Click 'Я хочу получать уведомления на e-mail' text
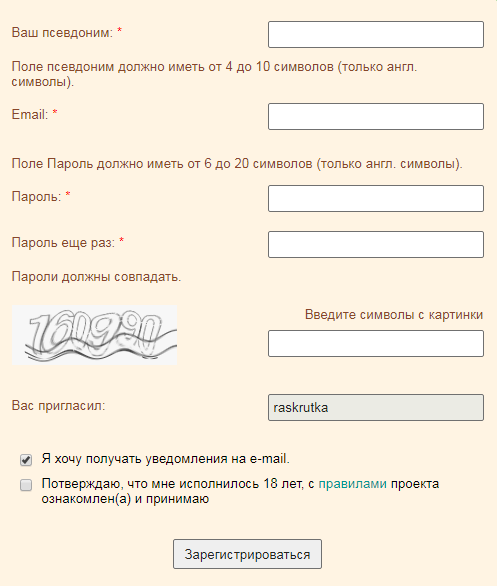The height and width of the screenshot is (586, 497). (x=166, y=459)
